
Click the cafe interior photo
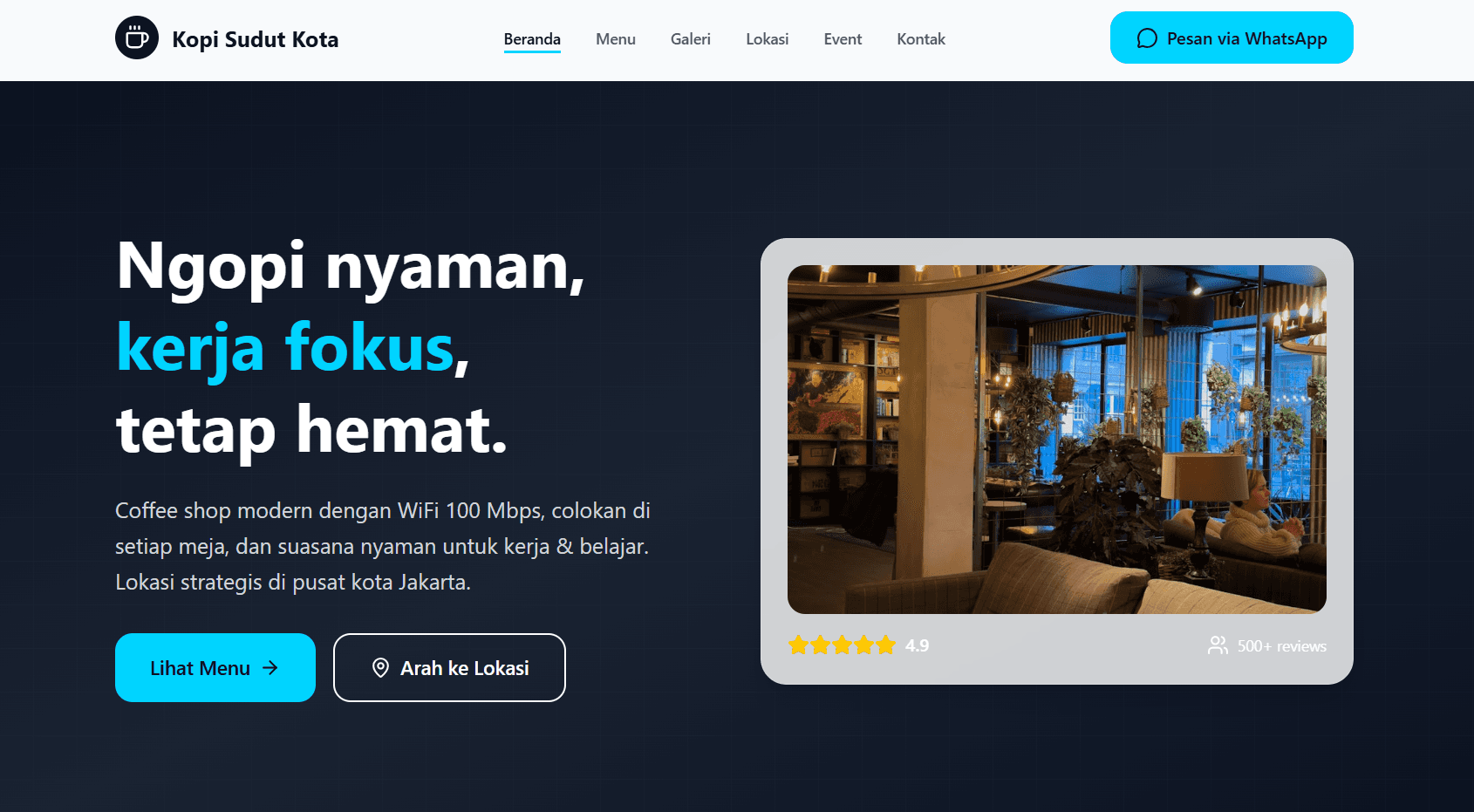coord(1057,440)
